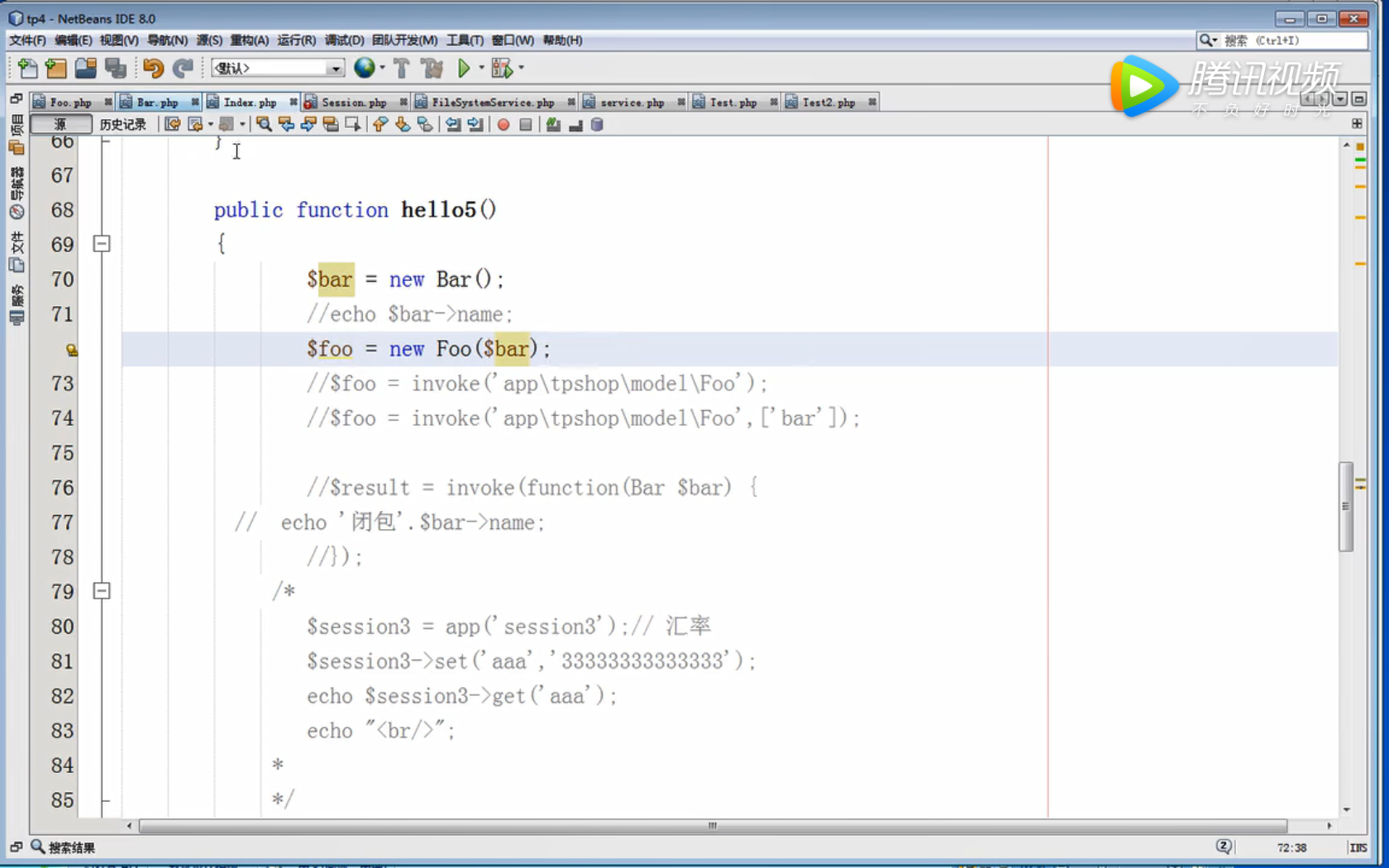Switch to the Test2.php tab
Viewport: 1389px width, 868px height.
pyautogui.click(x=829, y=103)
